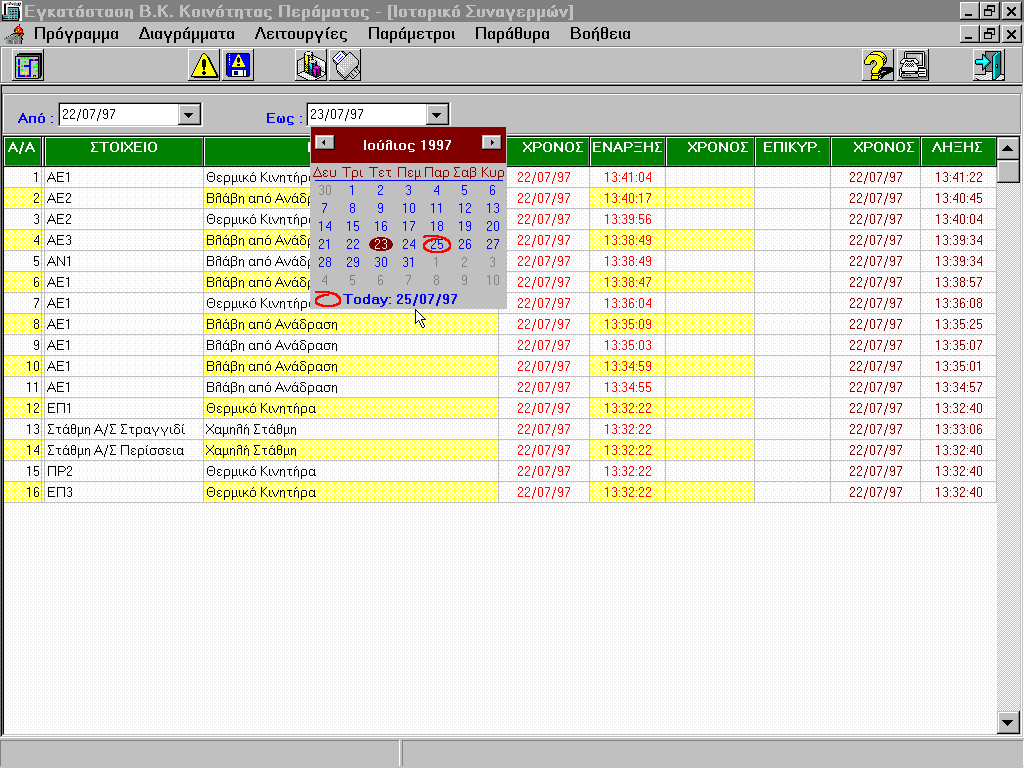The image size is (1024, 768).
Task: Click the exit door icon
Action: [x=988, y=66]
